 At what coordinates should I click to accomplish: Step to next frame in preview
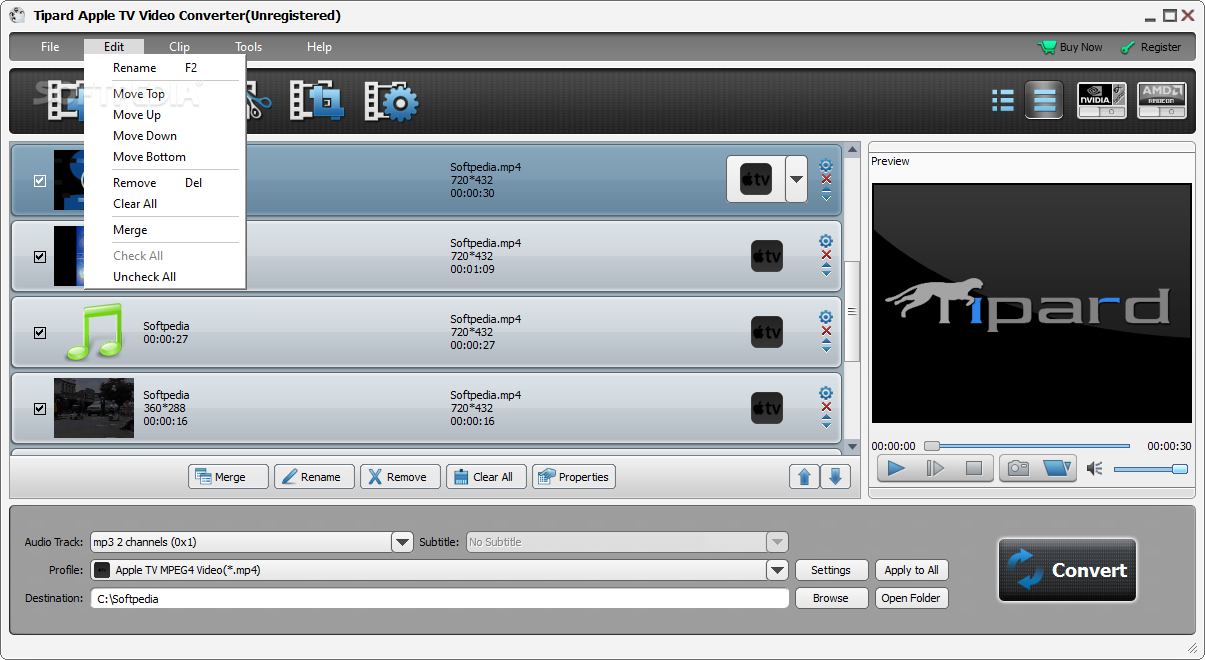coord(935,468)
